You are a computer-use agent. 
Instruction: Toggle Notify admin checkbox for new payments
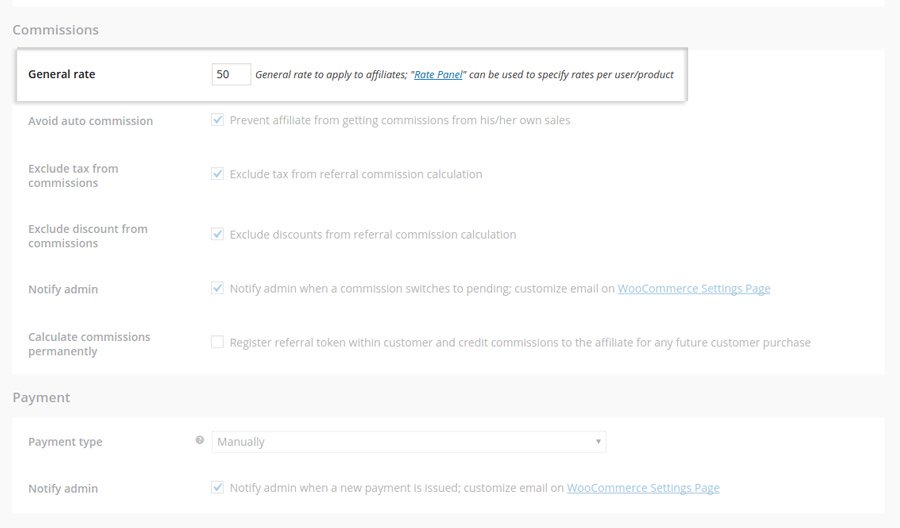click(x=217, y=488)
